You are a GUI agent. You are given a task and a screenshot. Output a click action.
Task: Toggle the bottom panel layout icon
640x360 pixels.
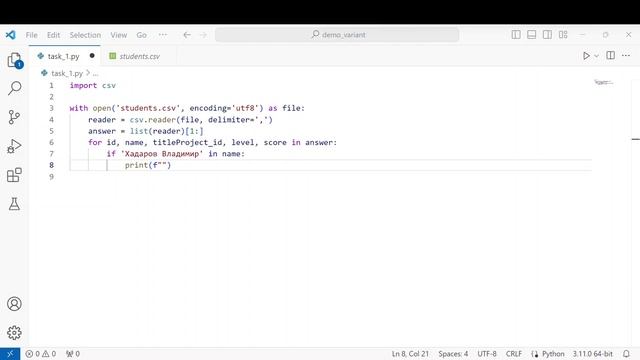pyautogui.click(x=531, y=35)
